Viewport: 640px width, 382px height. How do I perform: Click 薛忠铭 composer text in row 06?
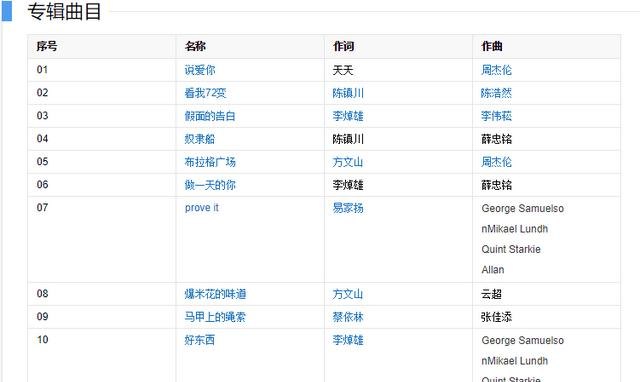(x=496, y=185)
